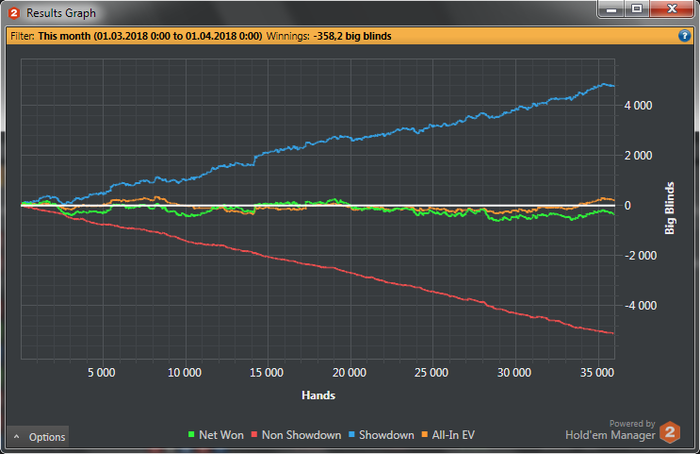Click the Net Won legend entry
This screenshot has height=454, width=700.
pos(216,435)
